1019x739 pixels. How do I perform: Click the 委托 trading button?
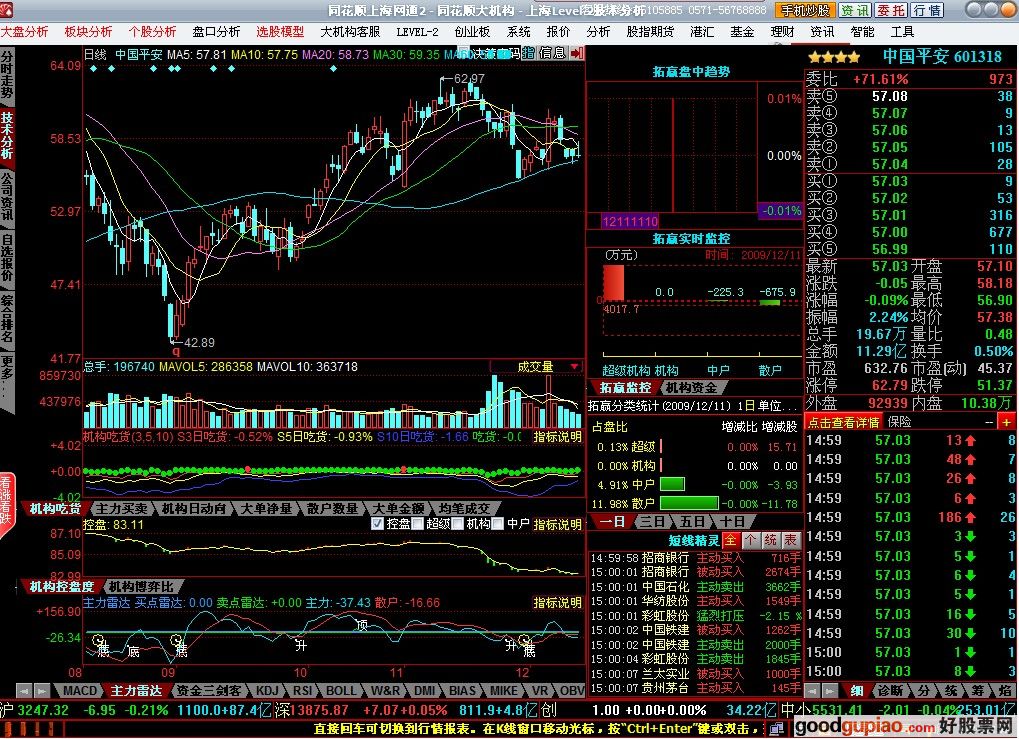coord(891,10)
